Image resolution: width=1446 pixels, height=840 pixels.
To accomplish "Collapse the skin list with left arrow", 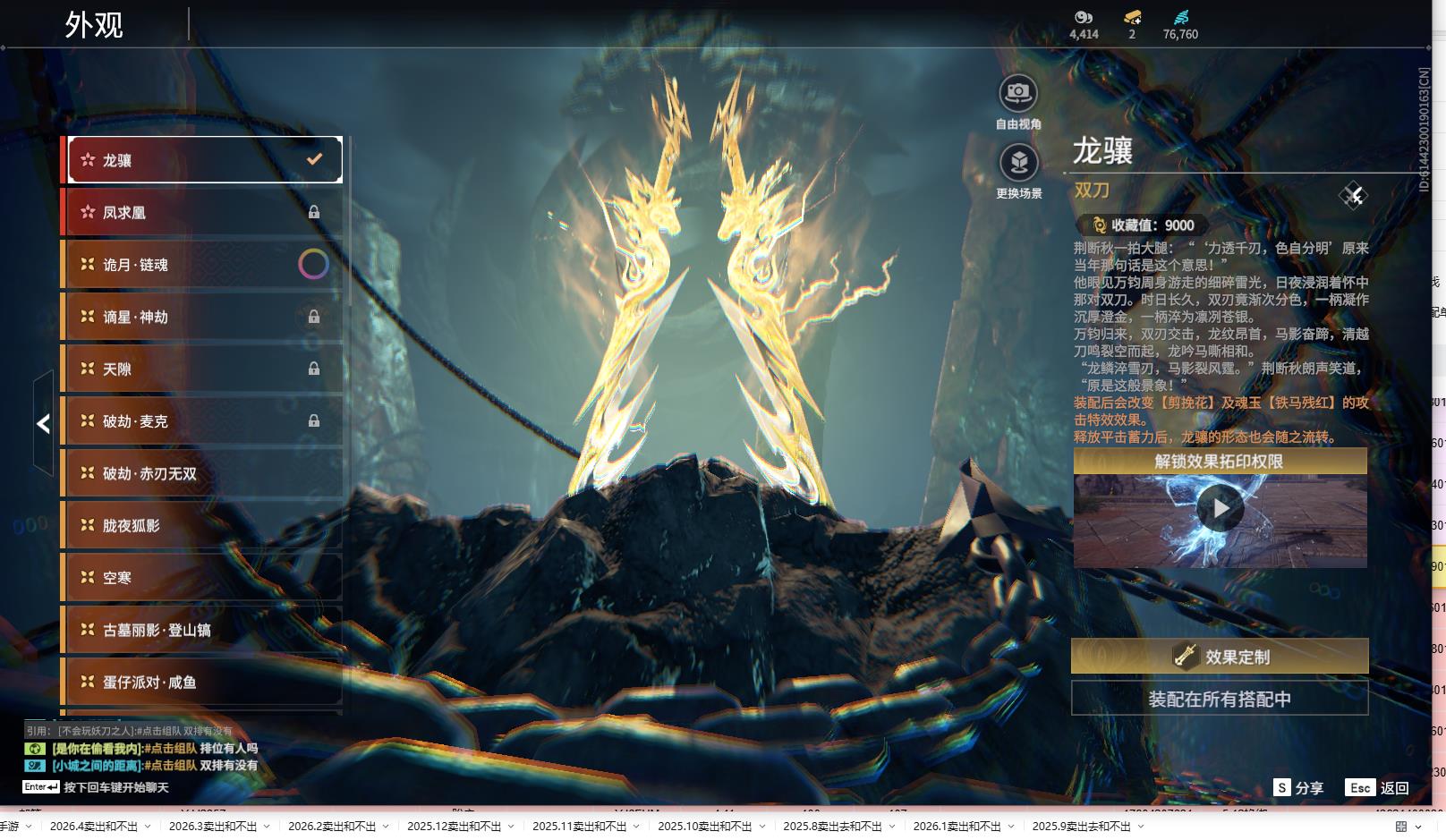I will [43, 423].
